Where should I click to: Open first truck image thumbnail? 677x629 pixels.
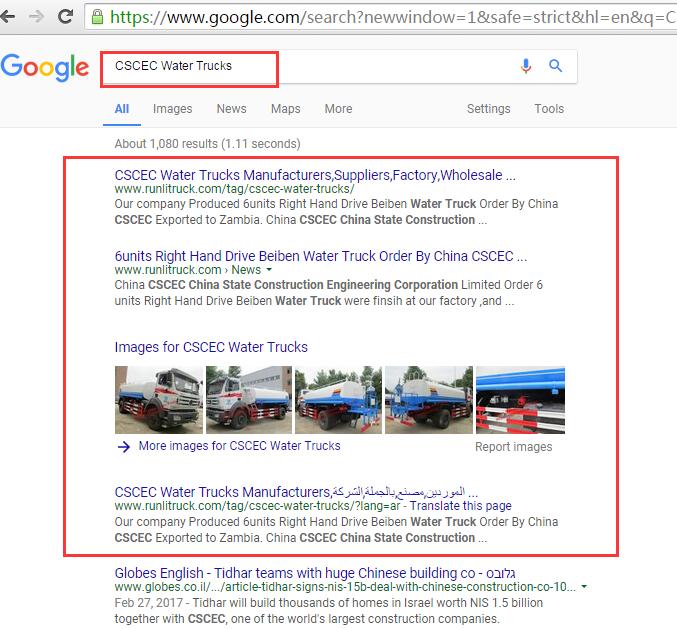click(x=158, y=399)
